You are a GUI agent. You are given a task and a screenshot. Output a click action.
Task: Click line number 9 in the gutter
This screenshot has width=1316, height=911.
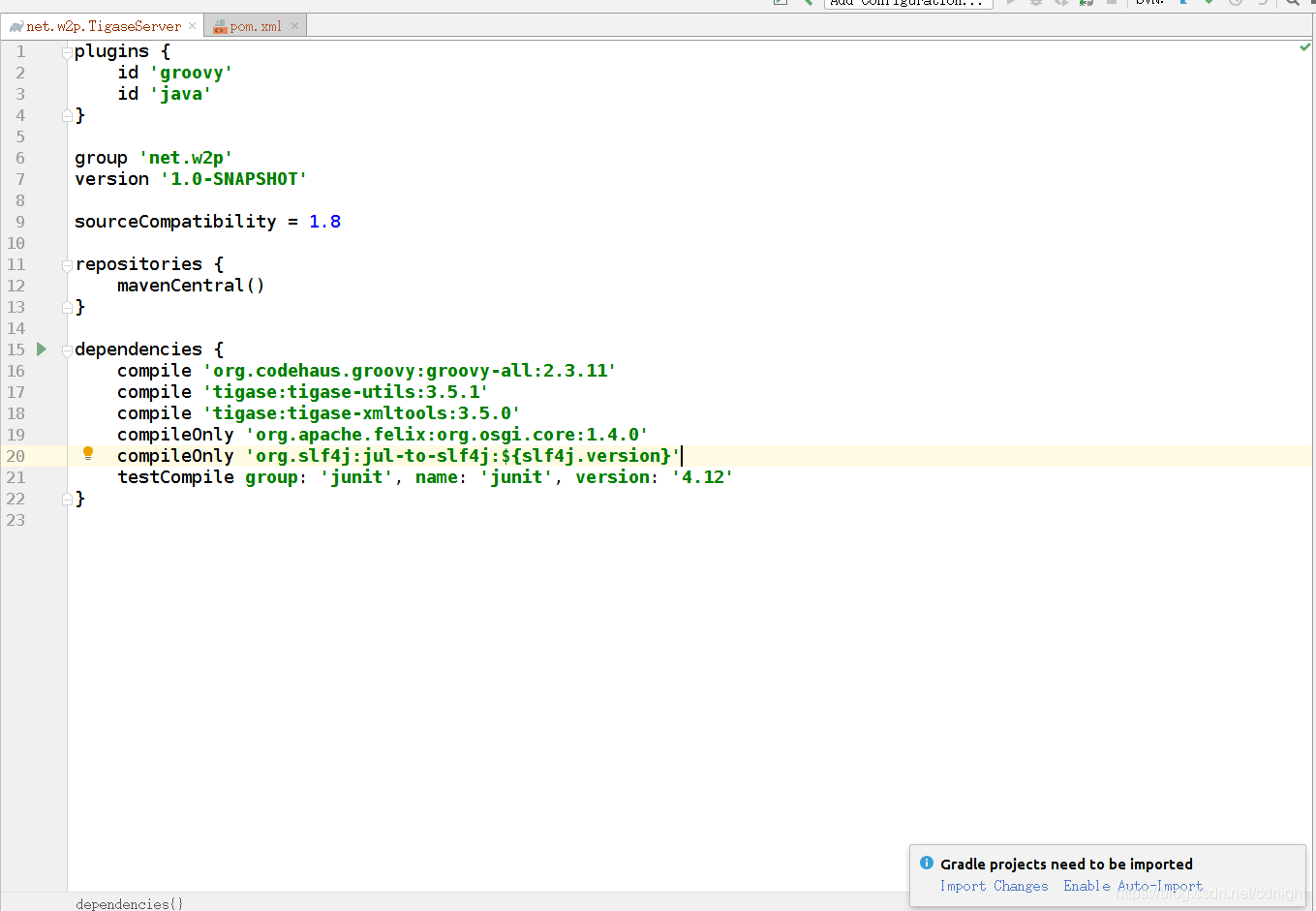pos(20,222)
